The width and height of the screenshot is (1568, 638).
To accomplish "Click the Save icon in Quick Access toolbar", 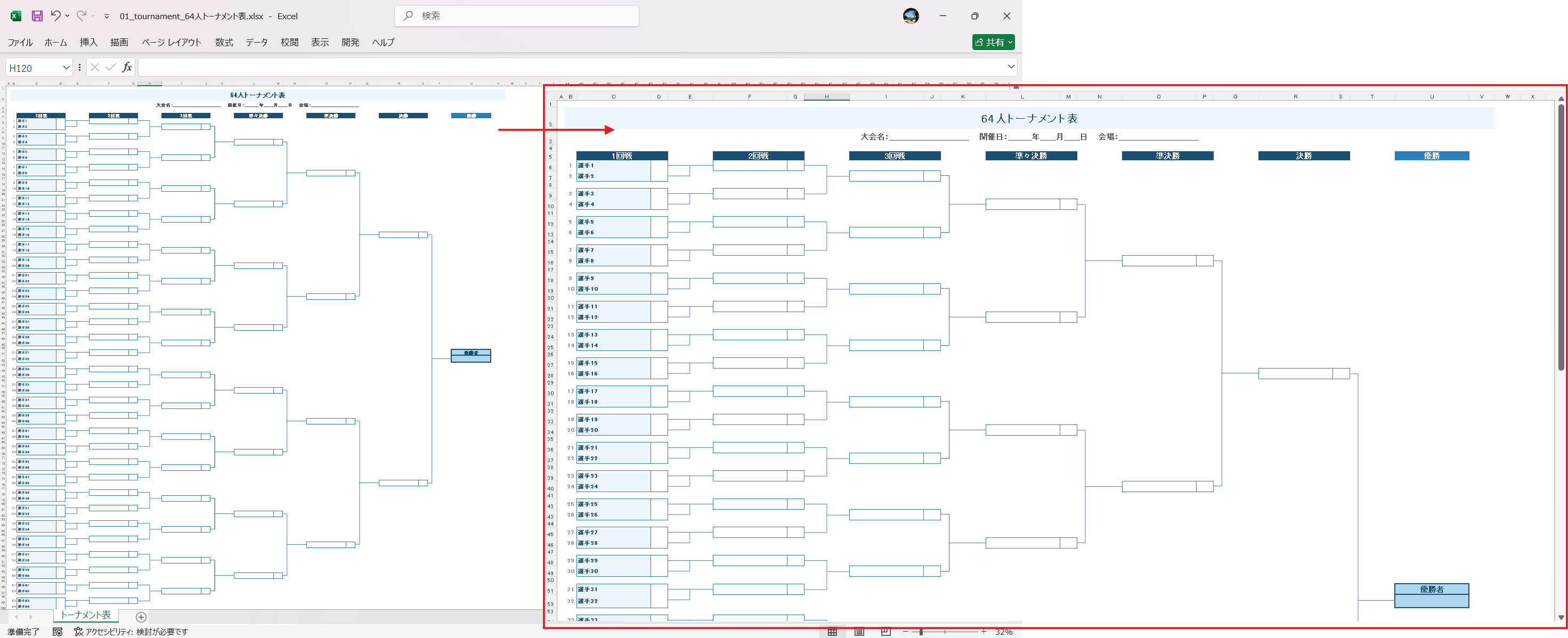I will (x=37, y=16).
